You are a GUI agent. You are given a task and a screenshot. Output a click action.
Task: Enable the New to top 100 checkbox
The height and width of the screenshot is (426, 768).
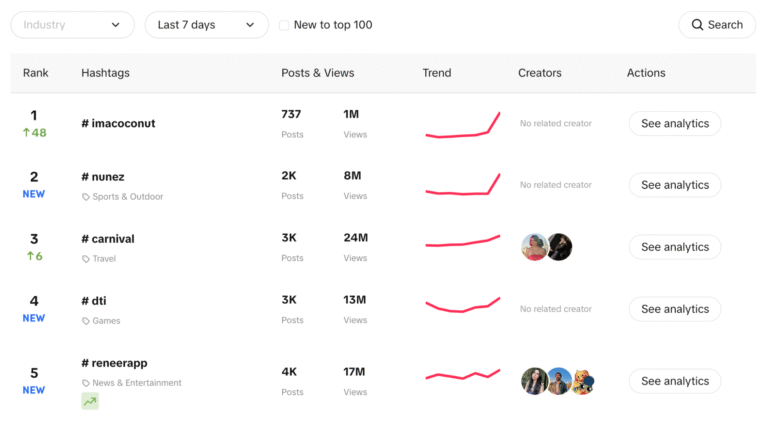click(x=284, y=25)
